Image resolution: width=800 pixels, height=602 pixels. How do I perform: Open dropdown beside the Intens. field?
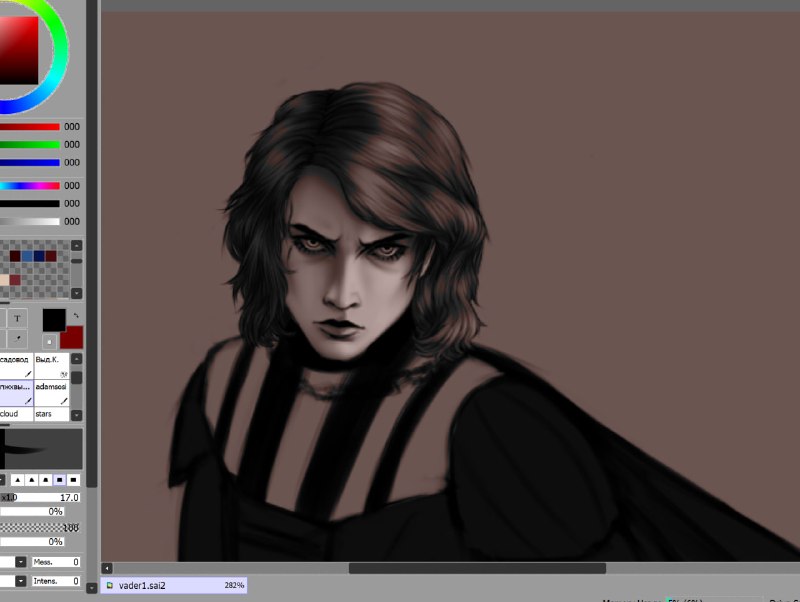point(20,581)
